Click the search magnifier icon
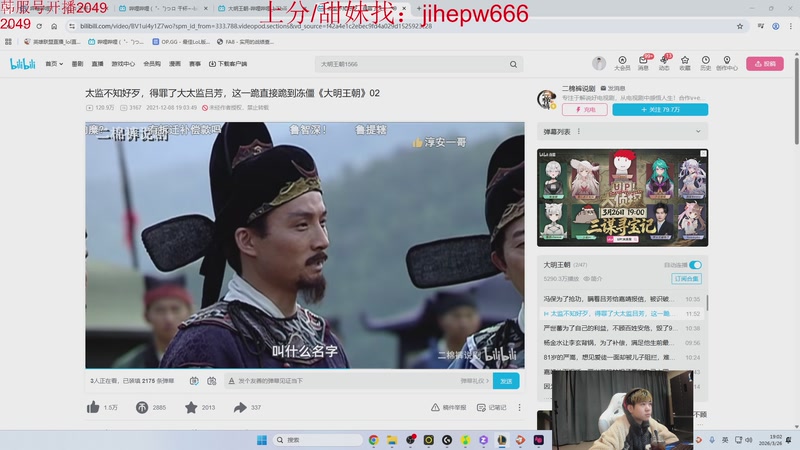 513,64
